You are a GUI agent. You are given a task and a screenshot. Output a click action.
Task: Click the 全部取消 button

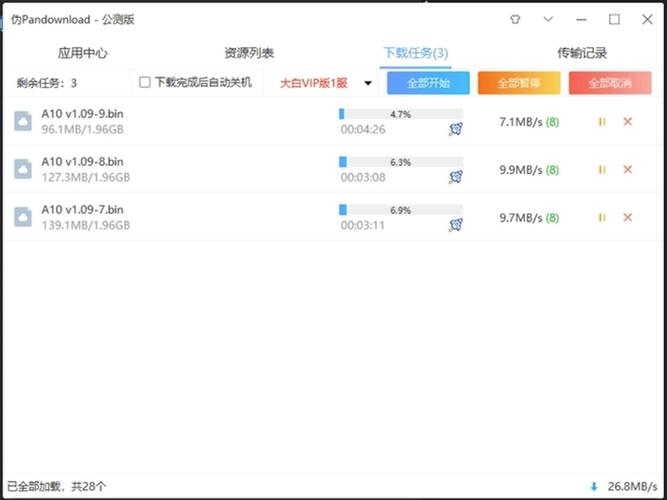(x=610, y=83)
